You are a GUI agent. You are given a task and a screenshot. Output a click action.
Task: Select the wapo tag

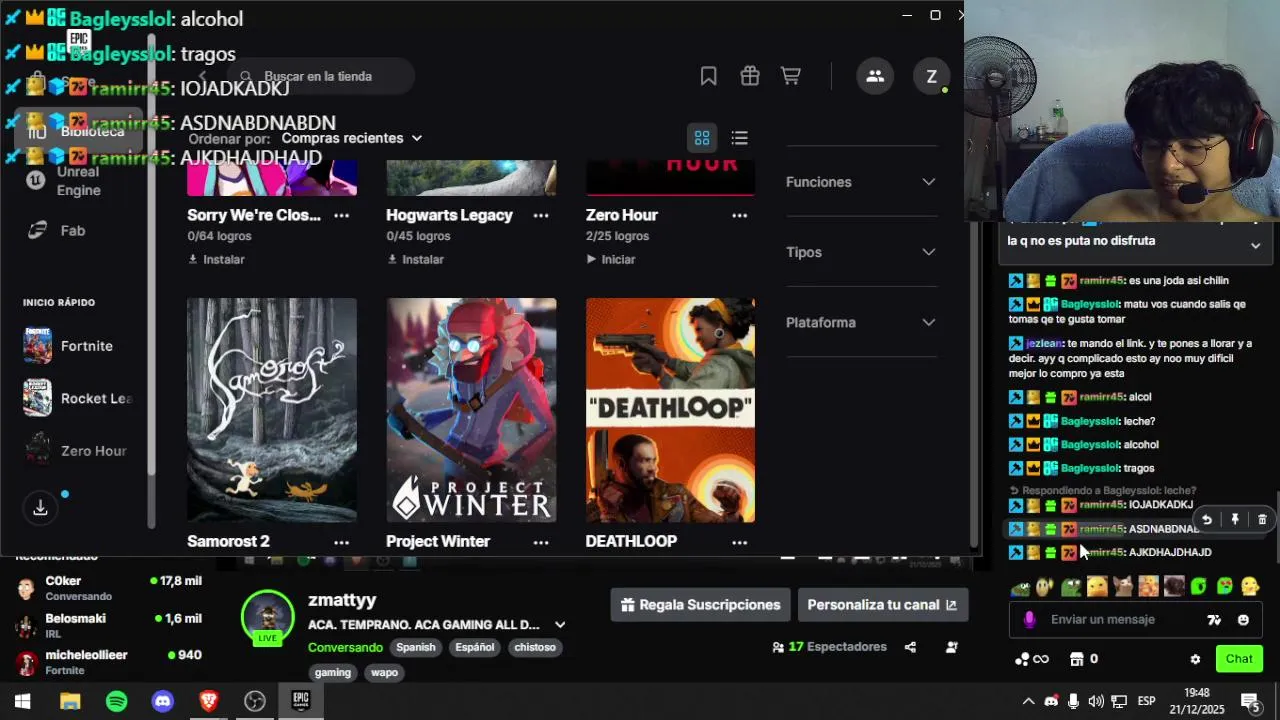(x=385, y=672)
